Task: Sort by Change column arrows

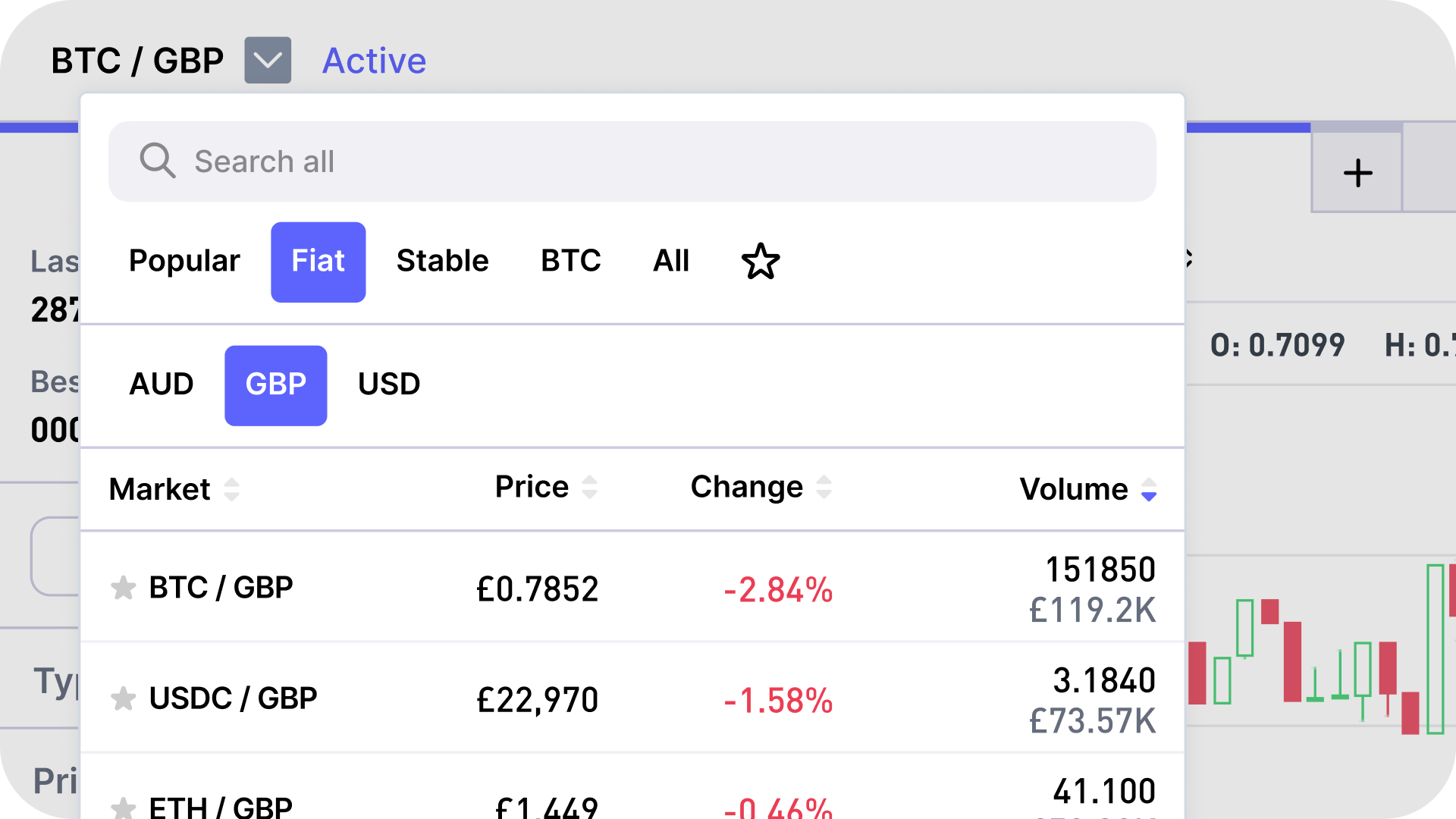Action: click(x=824, y=487)
